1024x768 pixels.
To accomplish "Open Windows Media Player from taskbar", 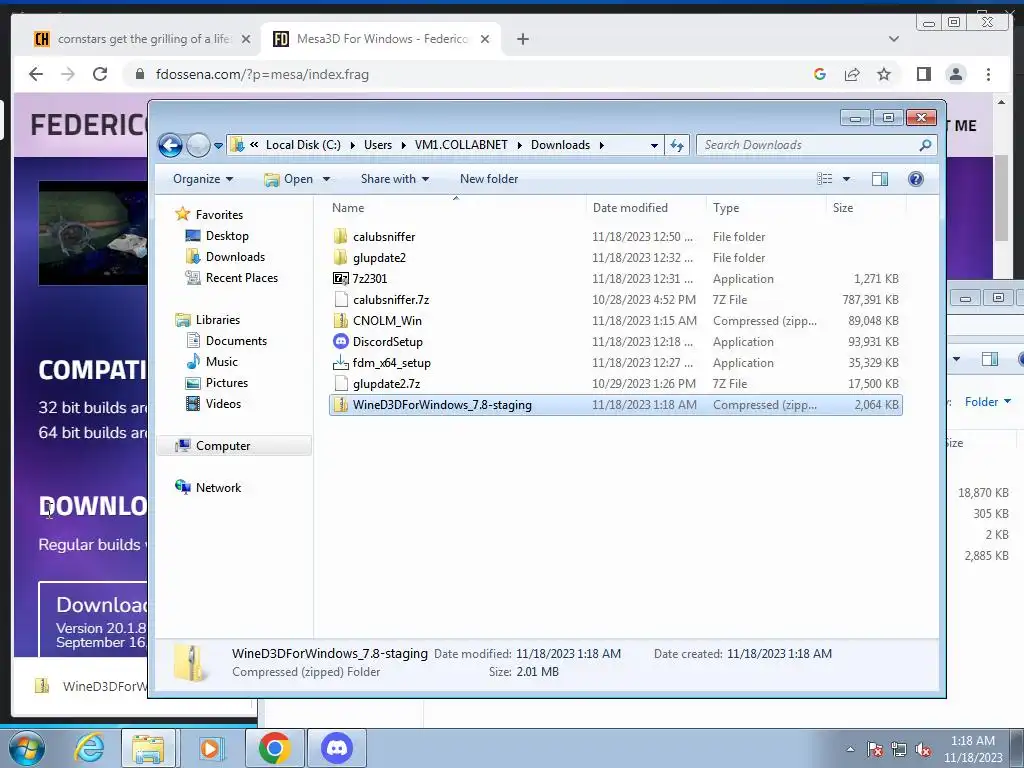I will [x=211, y=748].
